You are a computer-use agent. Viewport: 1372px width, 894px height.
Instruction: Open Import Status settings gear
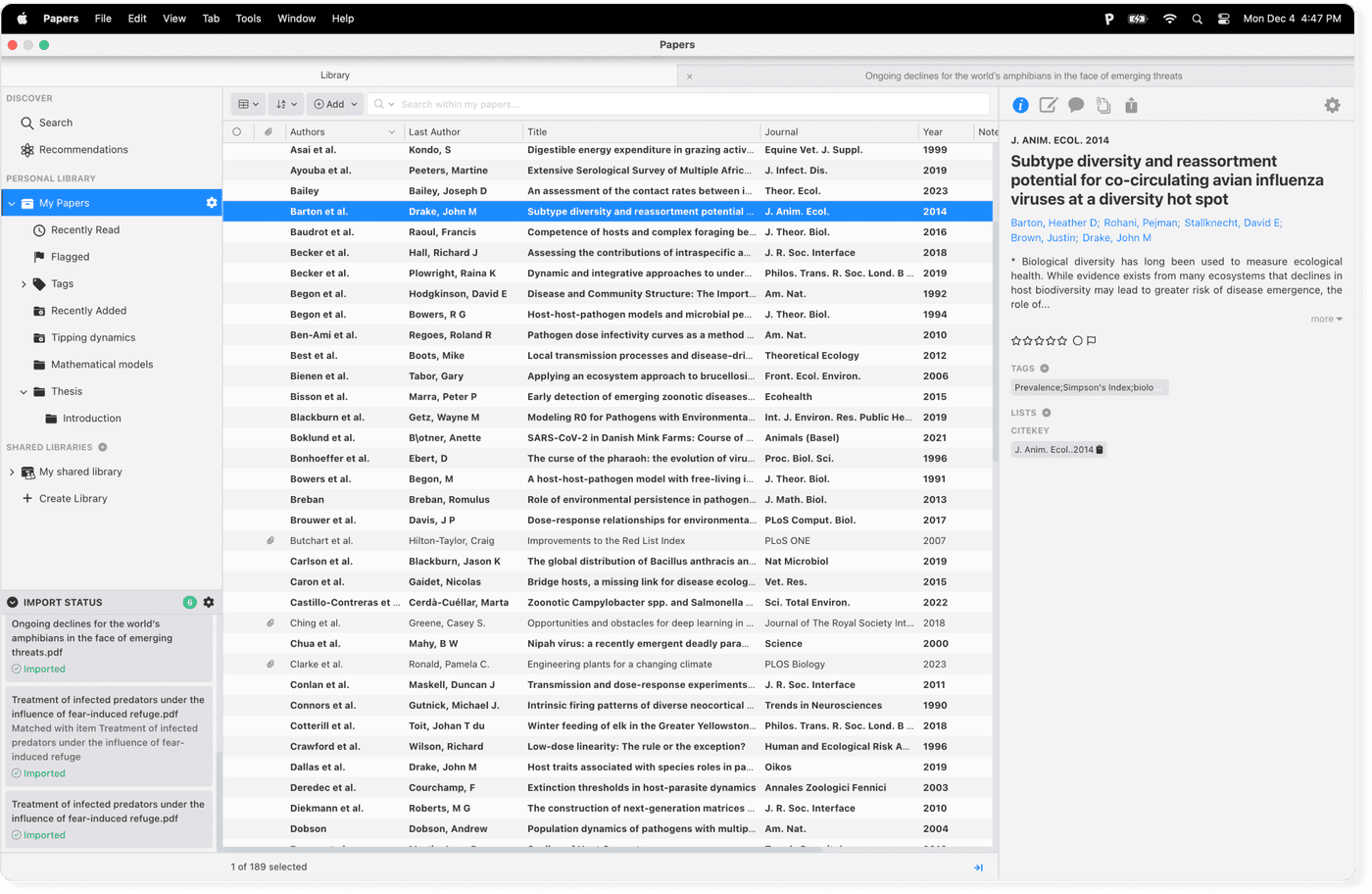209,602
